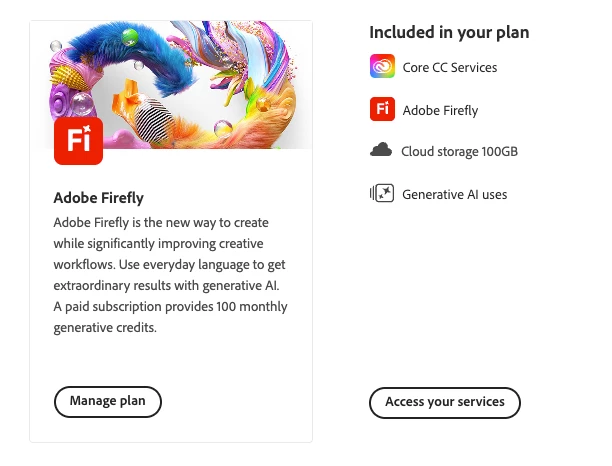Select the Adobe Firefly plan list label
The height and width of the screenshot is (466, 612).
[440, 109]
